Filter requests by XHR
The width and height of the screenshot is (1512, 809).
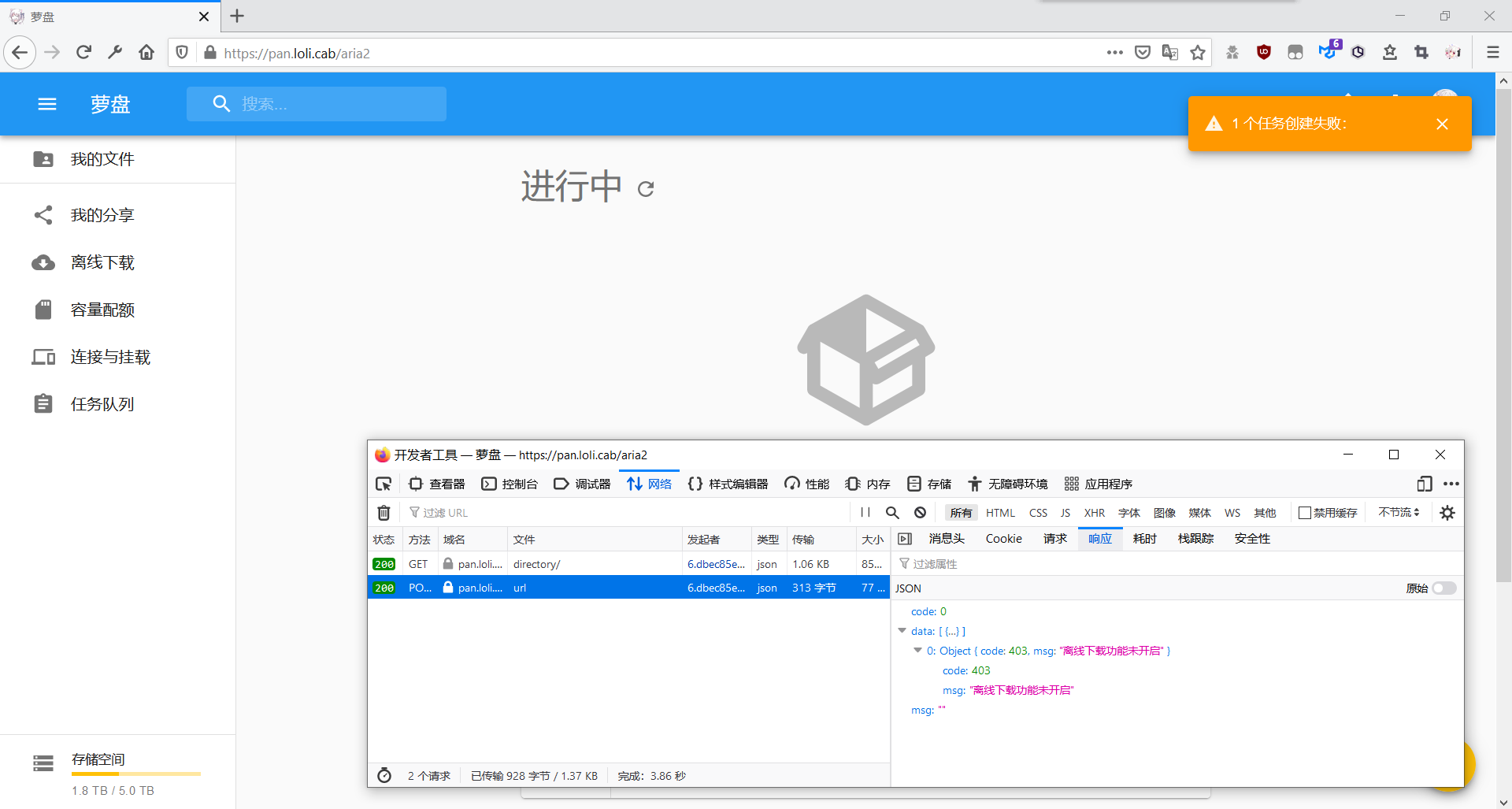tap(1095, 513)
